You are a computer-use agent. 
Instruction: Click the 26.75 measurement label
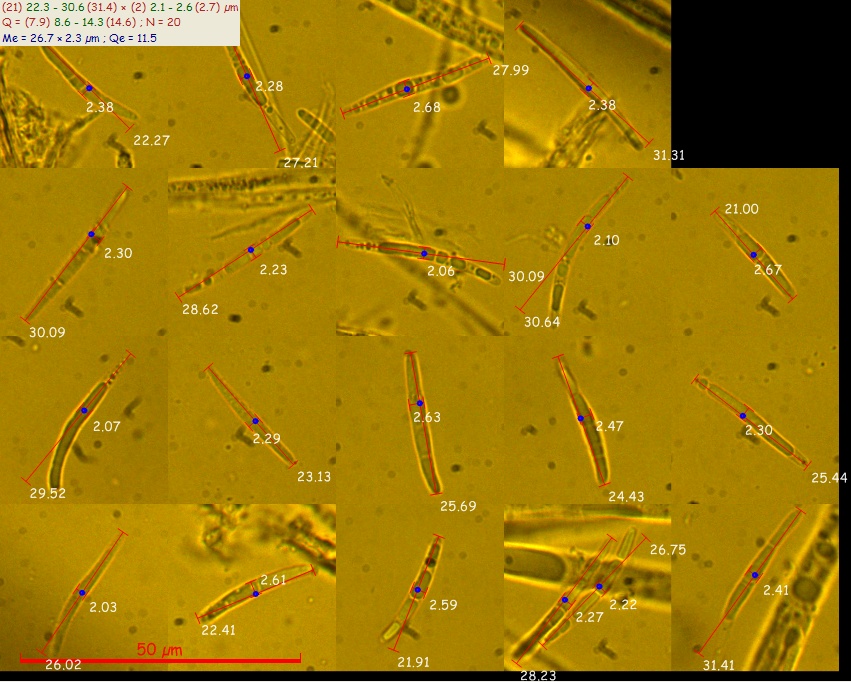click(x=668, y=550)
